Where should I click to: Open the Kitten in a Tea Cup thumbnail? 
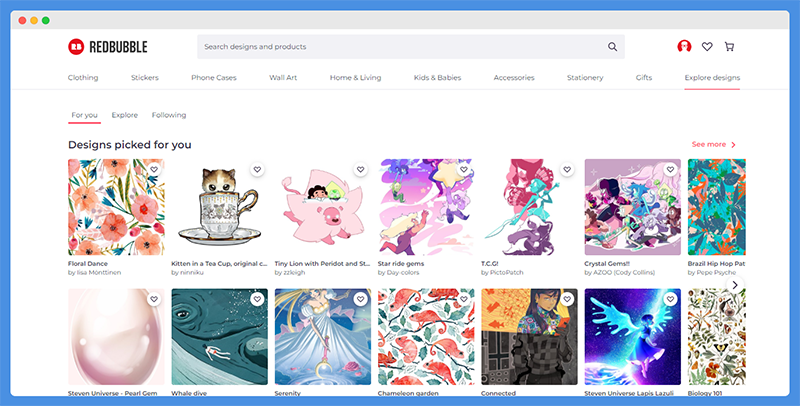tap(219, 207)
